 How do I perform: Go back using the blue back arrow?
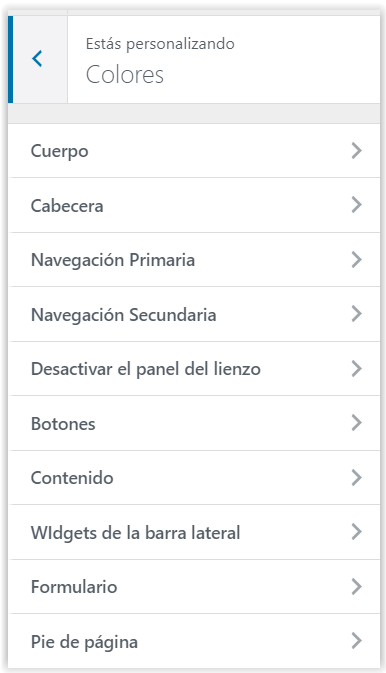click(37, 59)
